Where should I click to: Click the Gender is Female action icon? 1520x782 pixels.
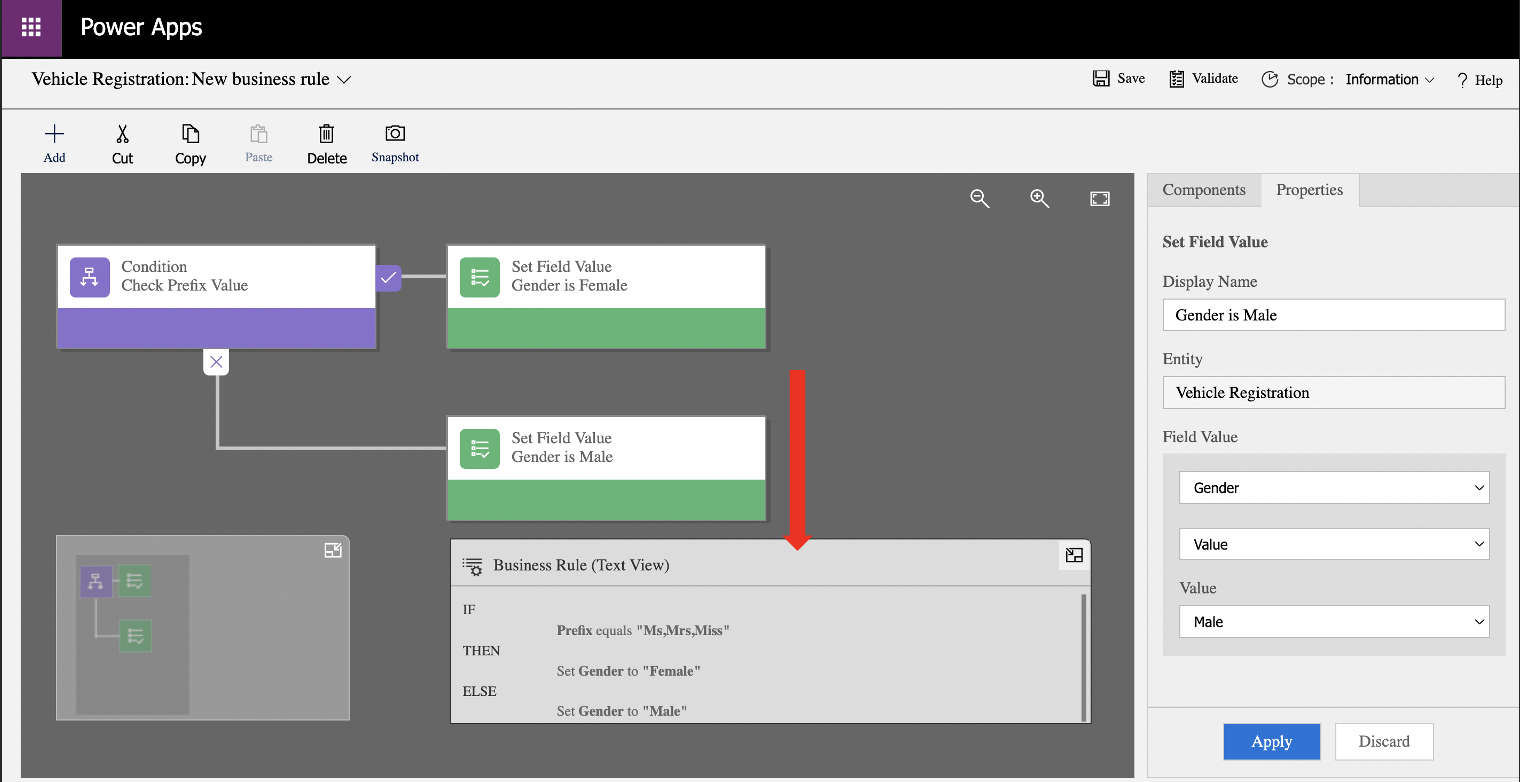pyautogui.click(x=480, y=277)
